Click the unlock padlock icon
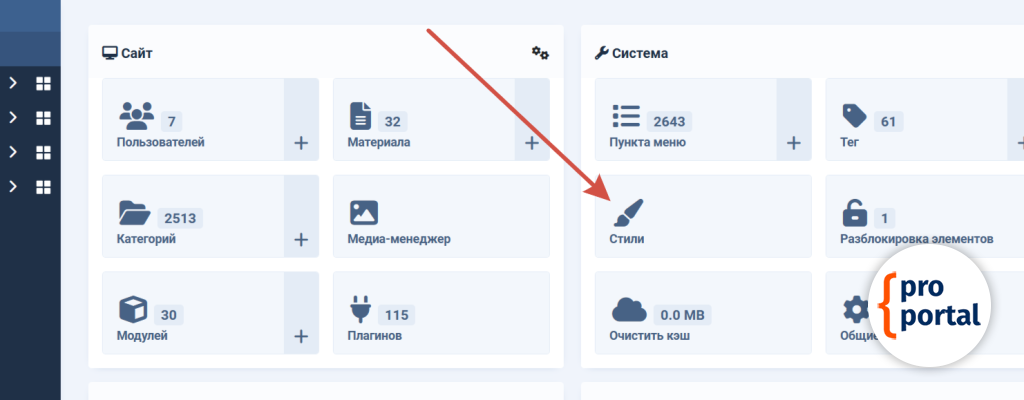 [x=854, y=213]
